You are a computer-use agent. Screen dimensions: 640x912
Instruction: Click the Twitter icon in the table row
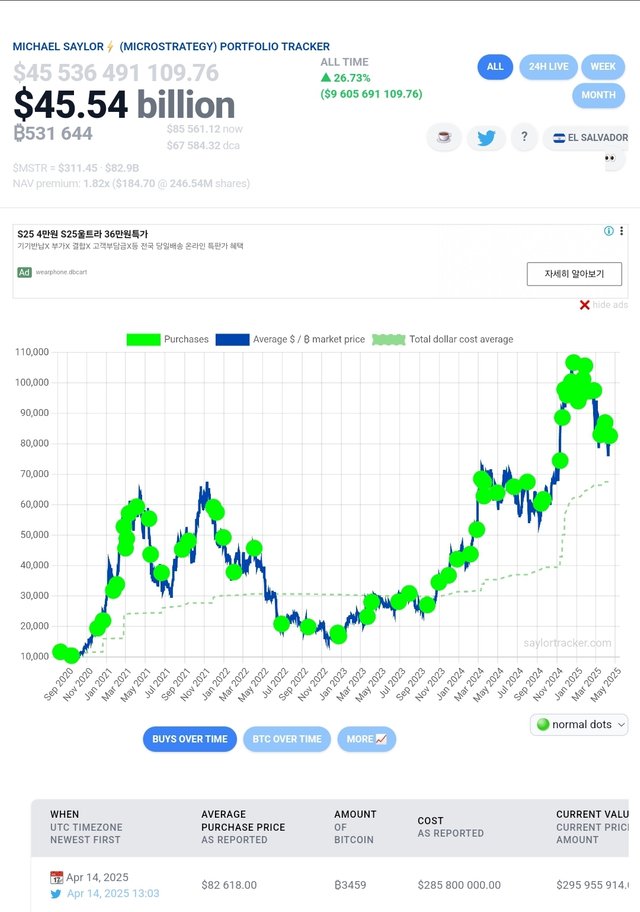56,894
